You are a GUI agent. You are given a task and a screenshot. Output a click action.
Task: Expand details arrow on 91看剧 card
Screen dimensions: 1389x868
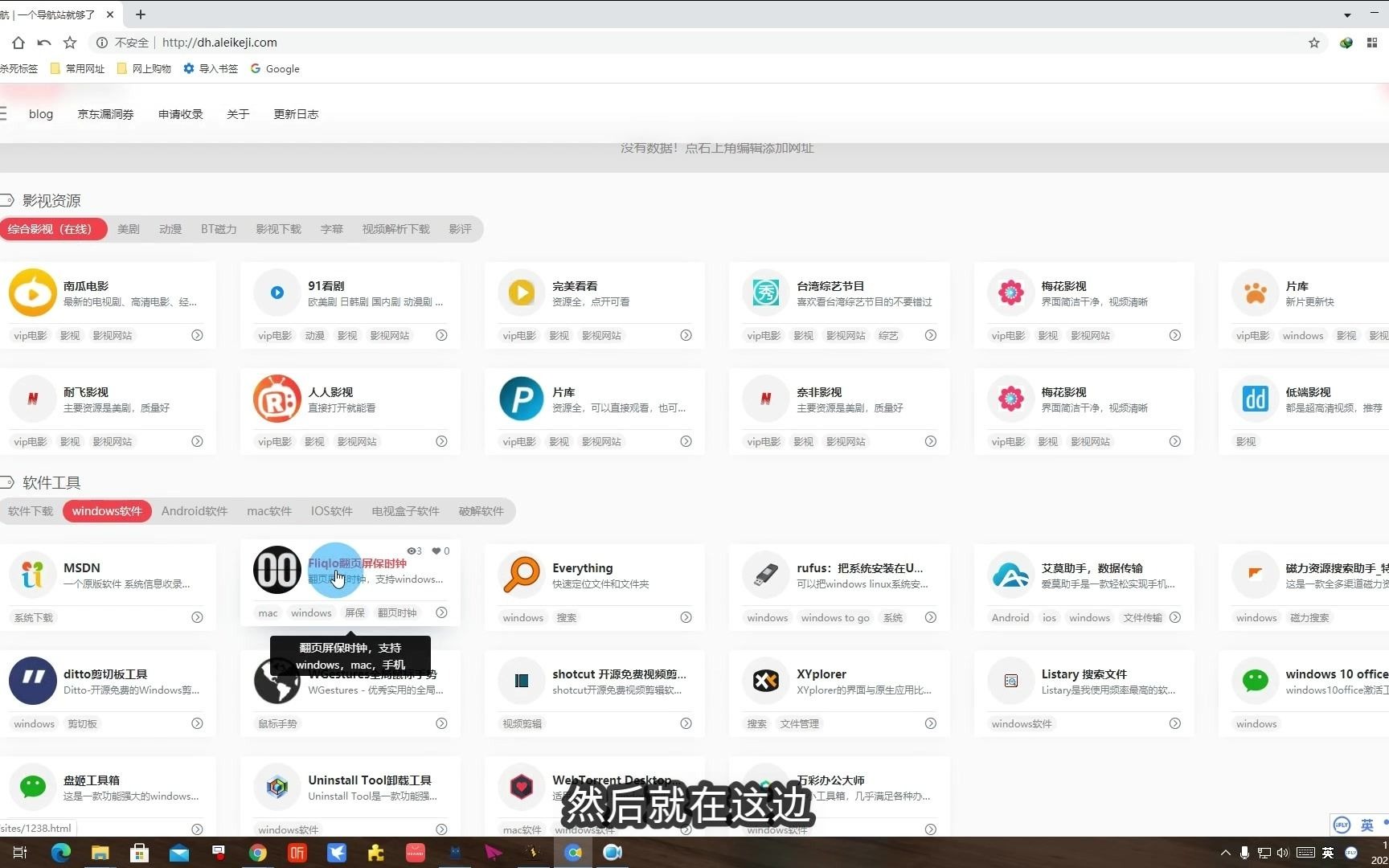tap(441, 335)
